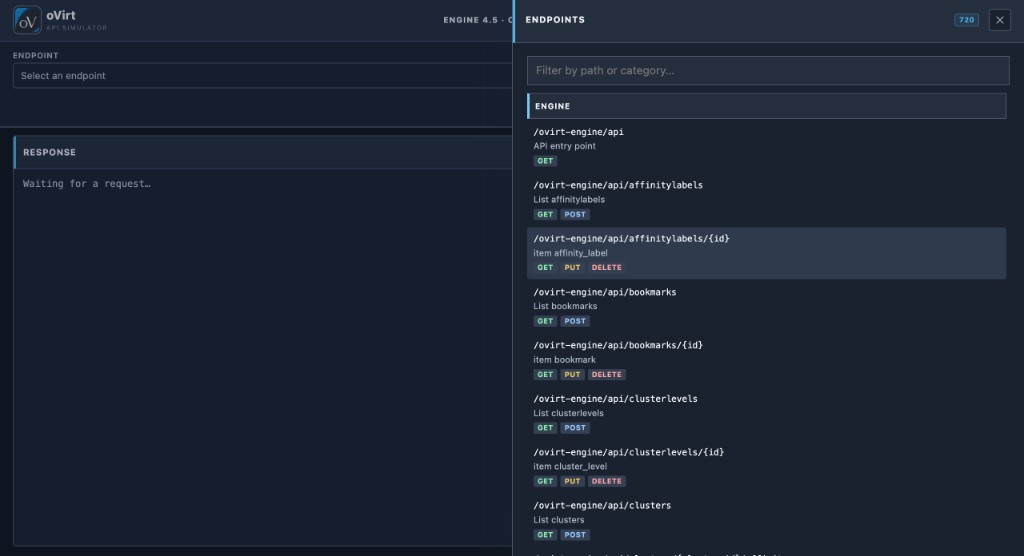
Task: Click GET badge for List affinitylabels
Action: click(545, 214)
